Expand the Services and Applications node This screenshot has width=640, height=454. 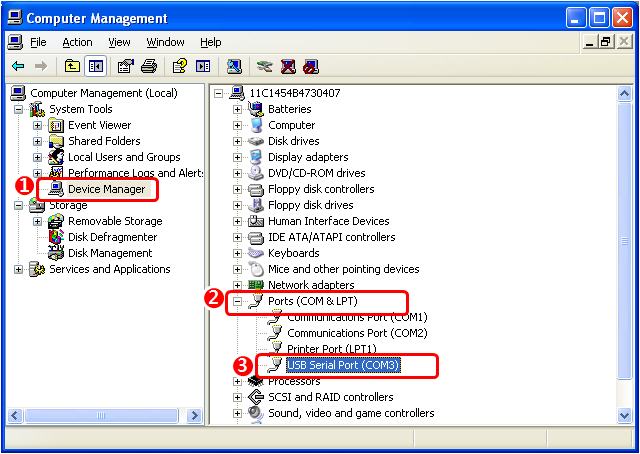19,269
